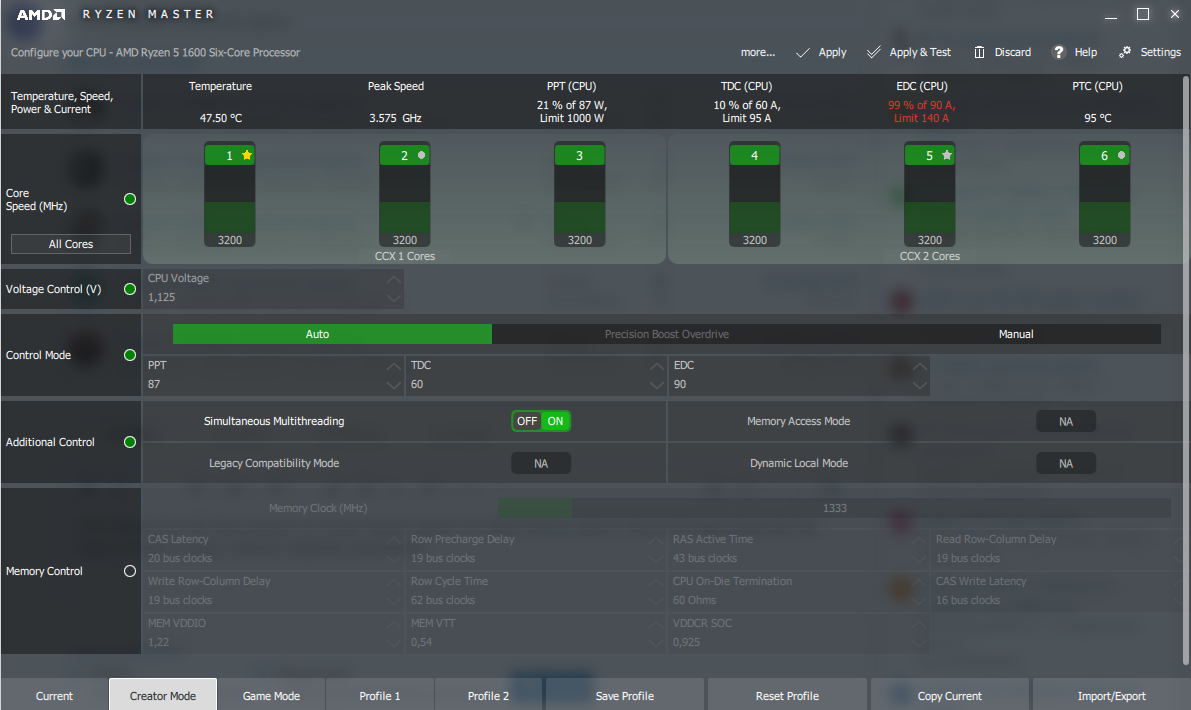Viewport: 1191px width, 710px height.
Task: Click the Legacy Compatibility Mode NA button
Action: 541,463
